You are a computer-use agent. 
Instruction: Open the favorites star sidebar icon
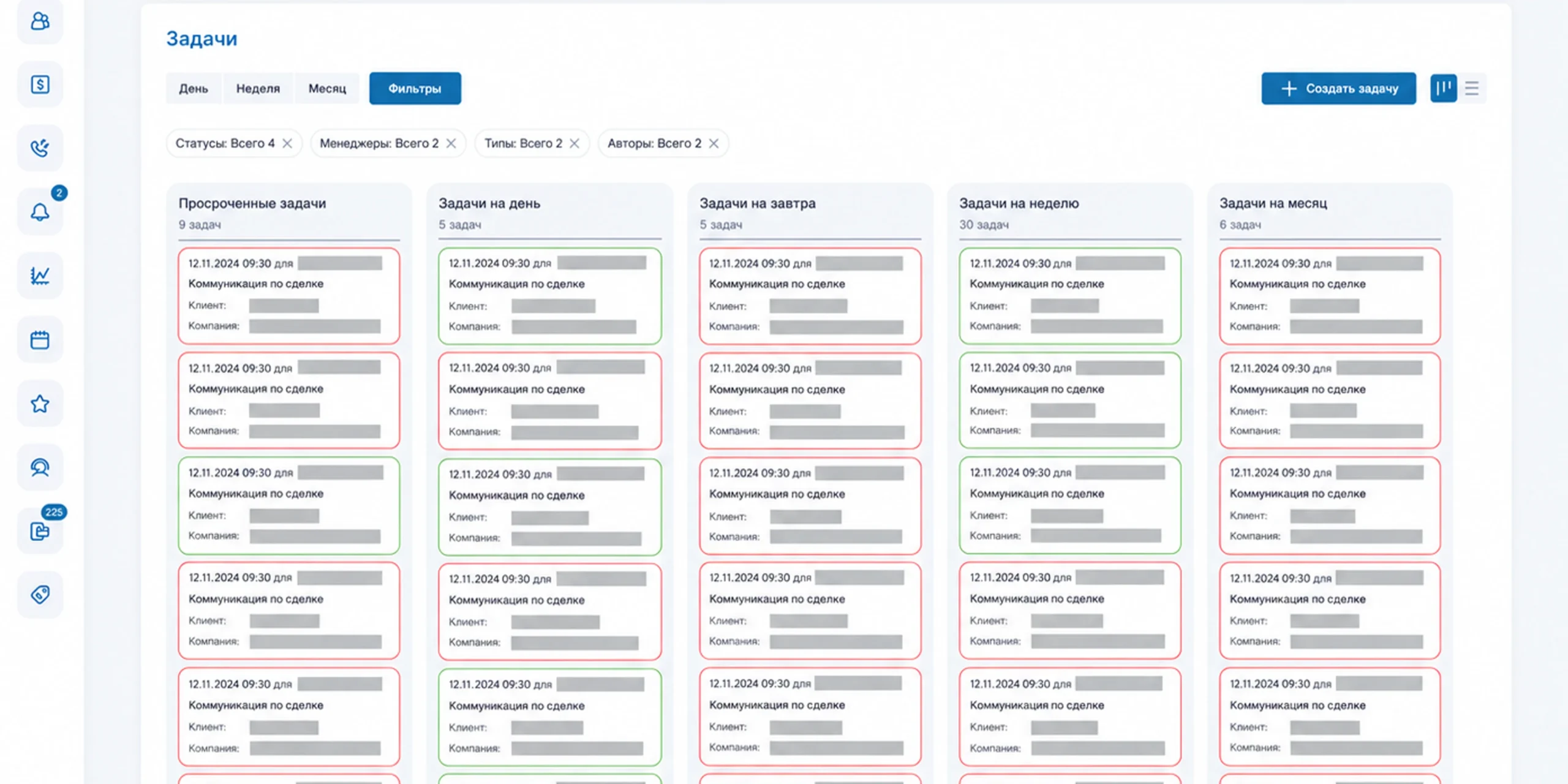tap(40, 404)
